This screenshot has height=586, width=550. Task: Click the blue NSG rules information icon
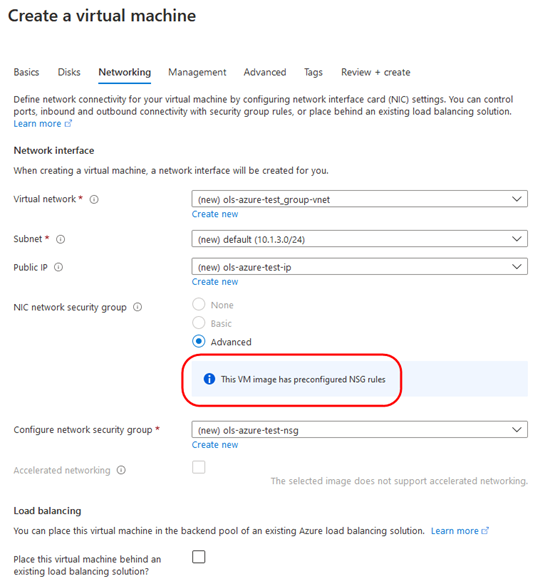[209, 379]
